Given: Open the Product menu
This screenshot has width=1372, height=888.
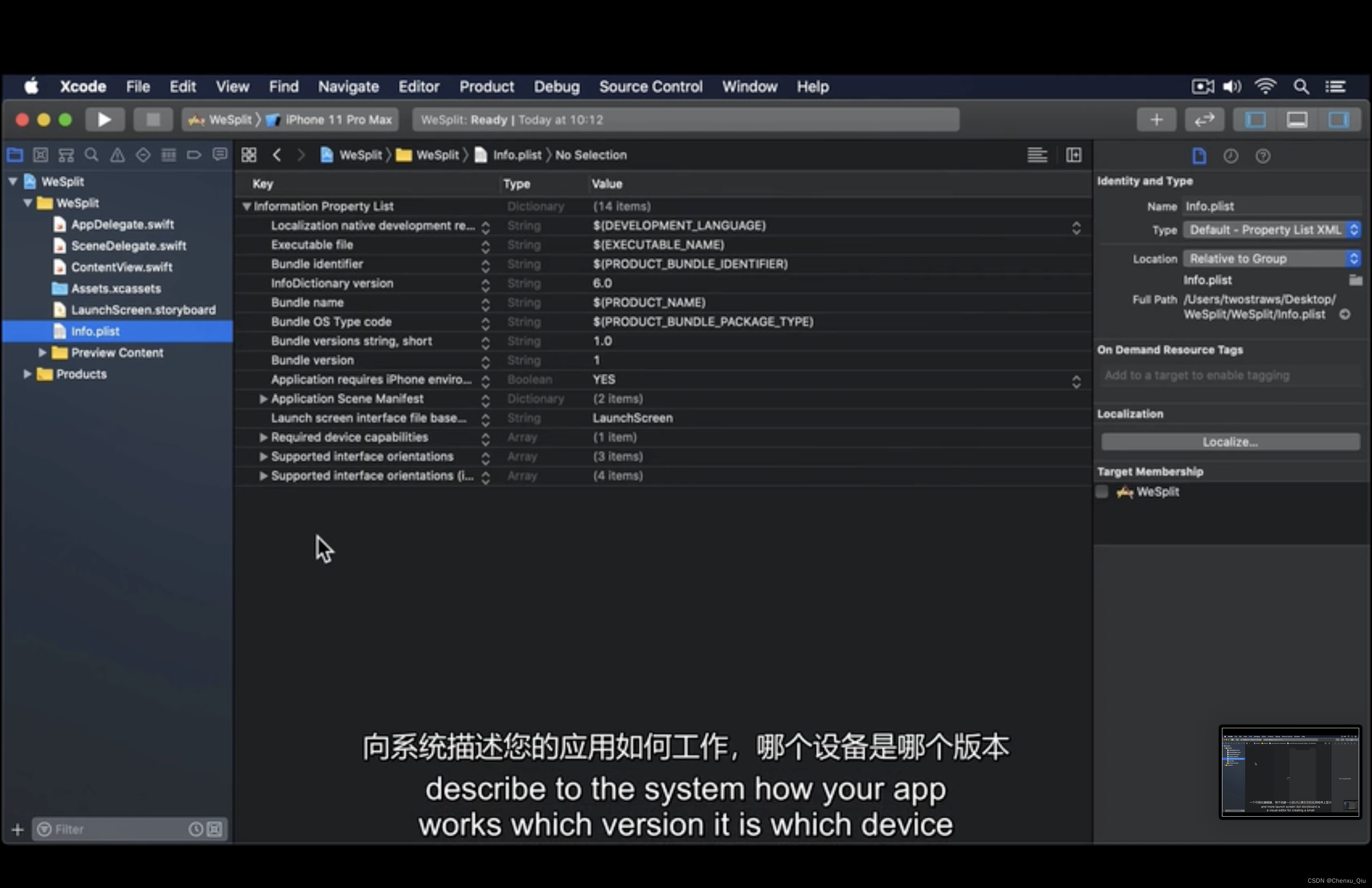Looking at the screenshot, I should click(x=487, y=87).
